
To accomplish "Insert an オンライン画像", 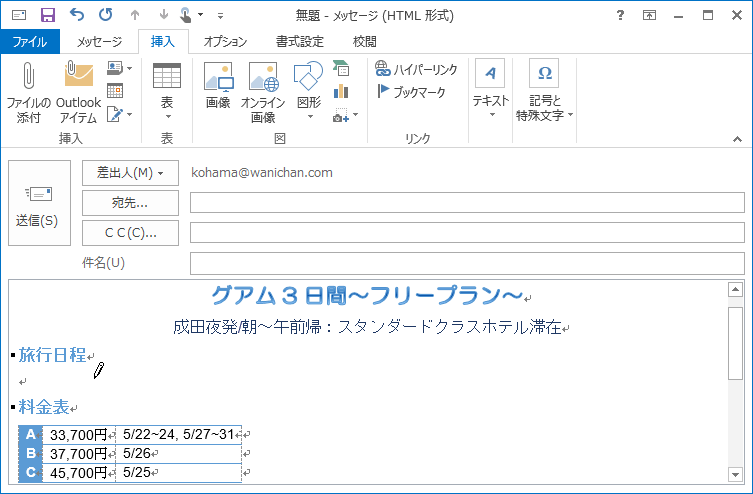I will coord(263,92).
